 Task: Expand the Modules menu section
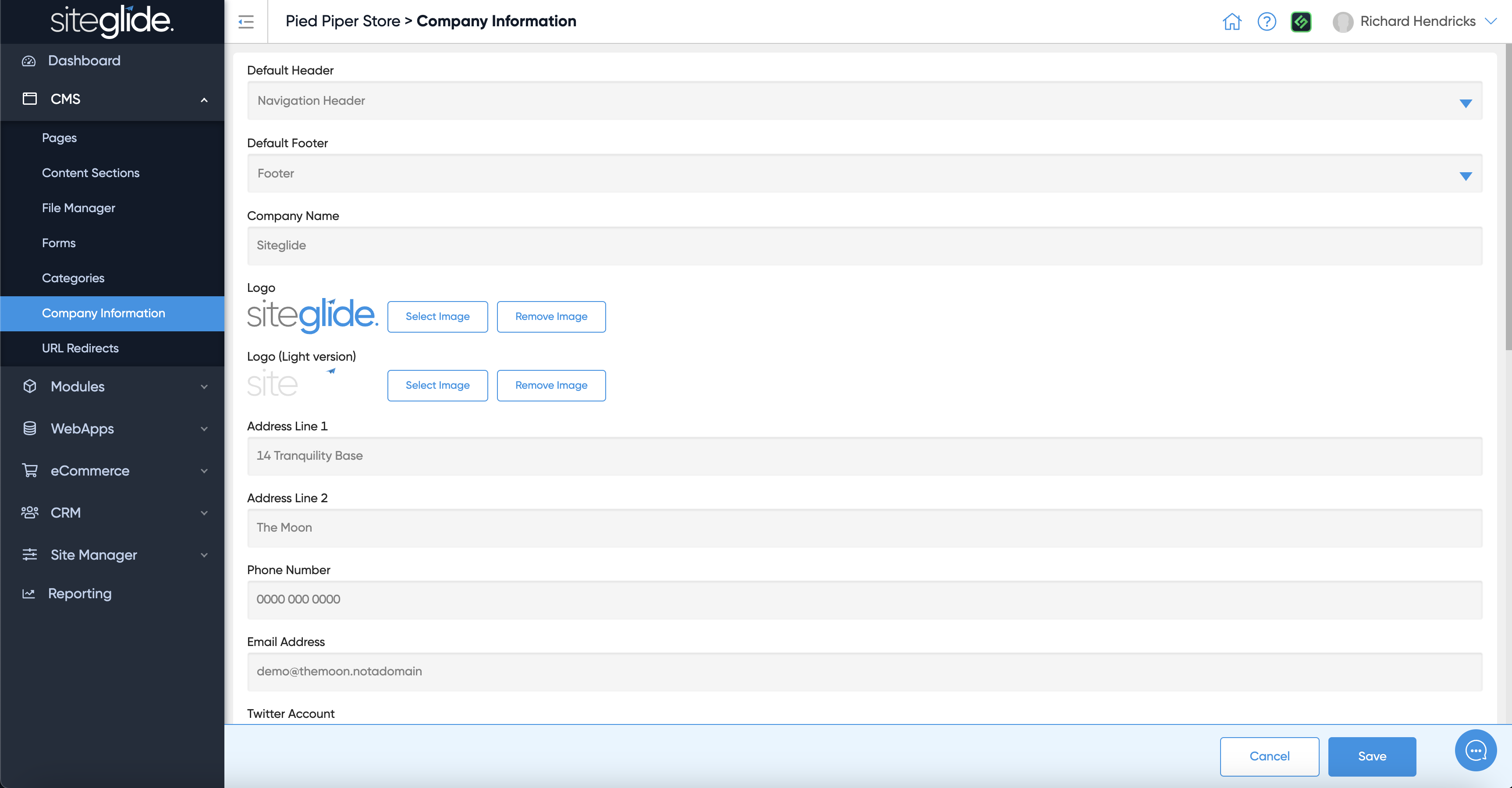204,387
